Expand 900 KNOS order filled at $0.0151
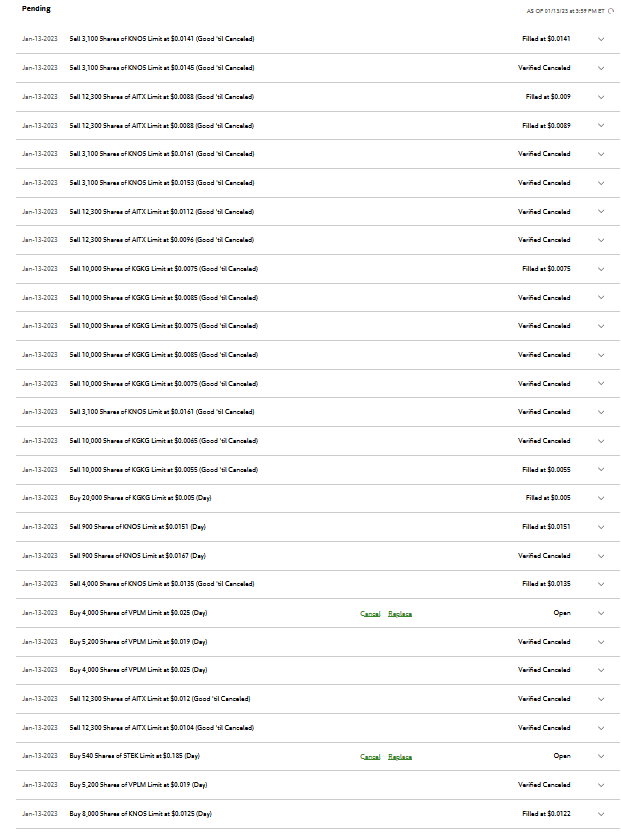The image size is (621, 835). point(601,527)
